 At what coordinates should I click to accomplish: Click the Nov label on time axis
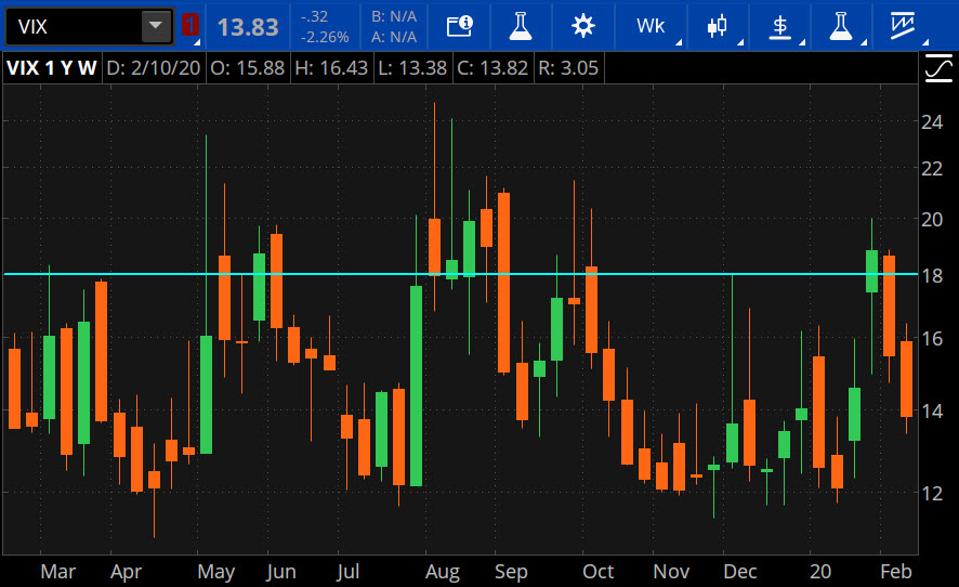671,571
